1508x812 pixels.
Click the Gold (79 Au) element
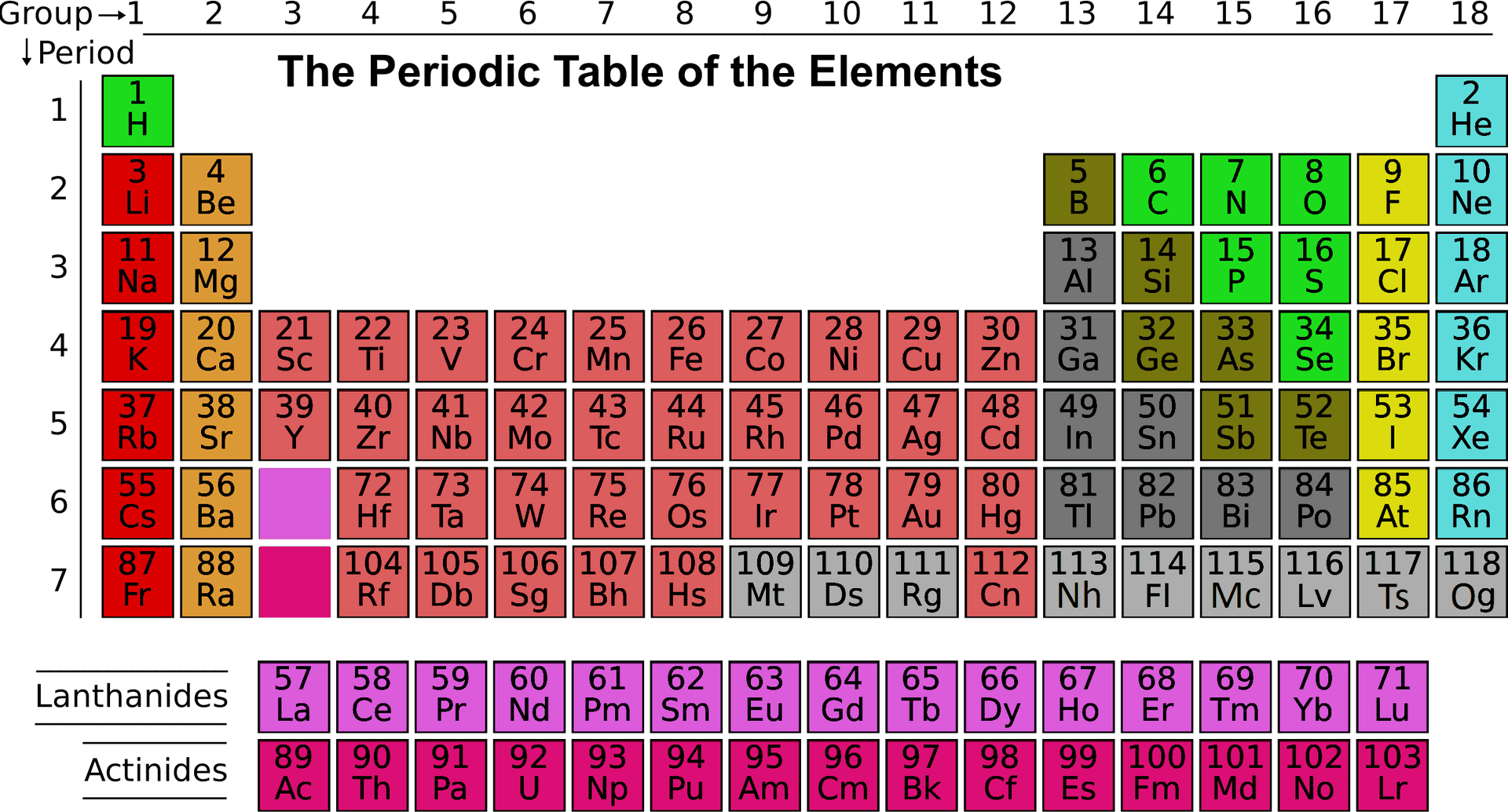(922, 503)
